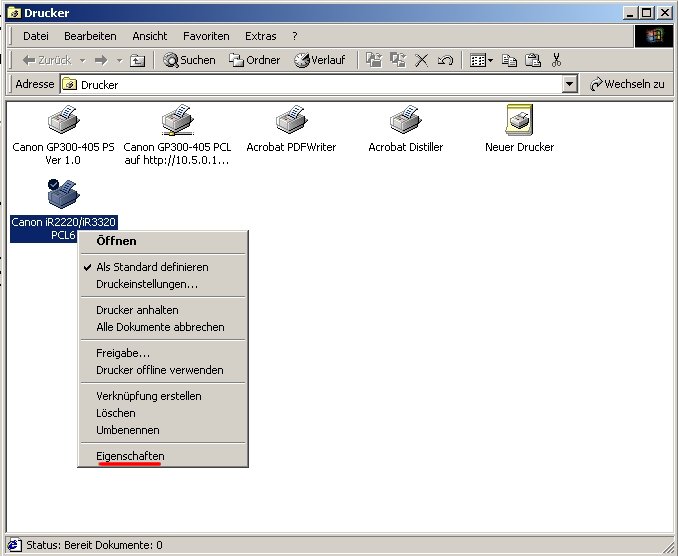The height and width of the screenshot is (556, 678).
Task: Choose Eigenschaften from the context menu
Action: (x=130, y=456)
